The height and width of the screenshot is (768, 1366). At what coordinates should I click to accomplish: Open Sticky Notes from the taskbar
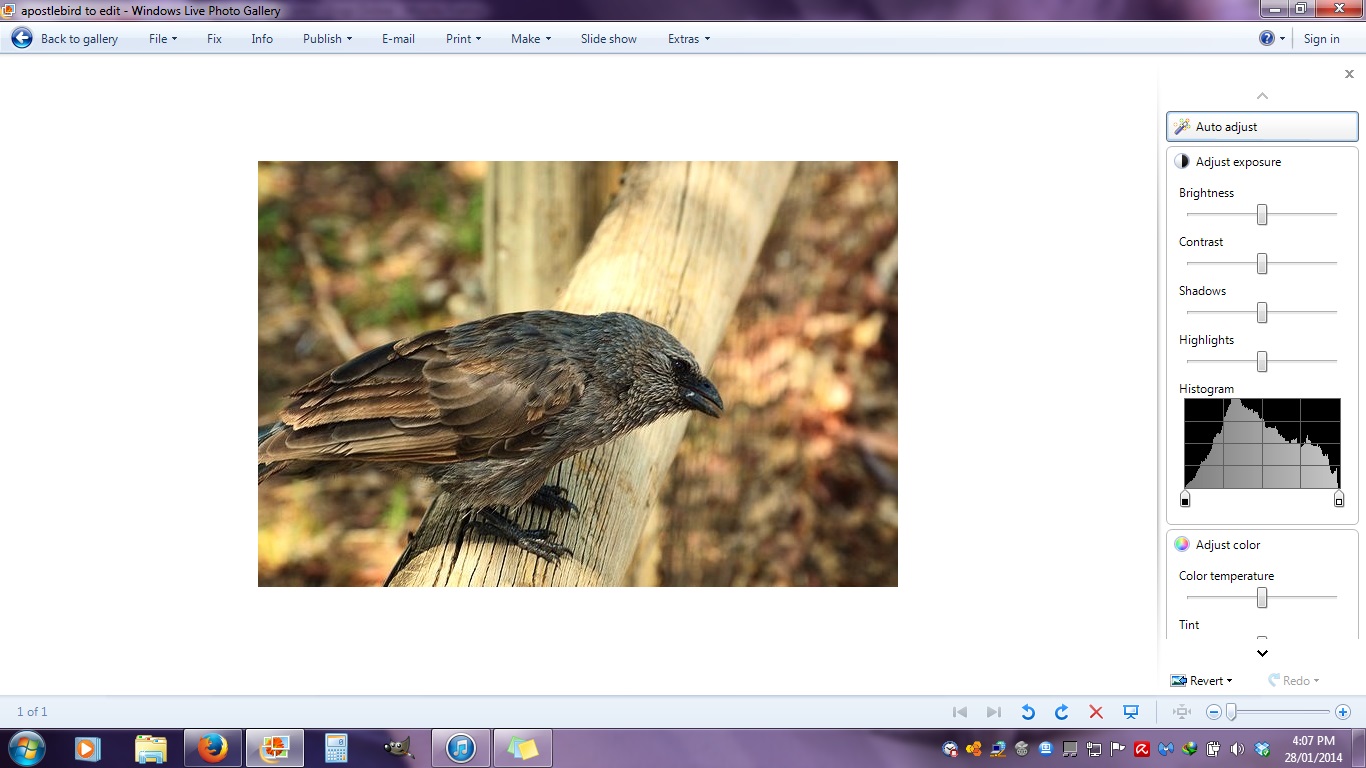(523, 748)
